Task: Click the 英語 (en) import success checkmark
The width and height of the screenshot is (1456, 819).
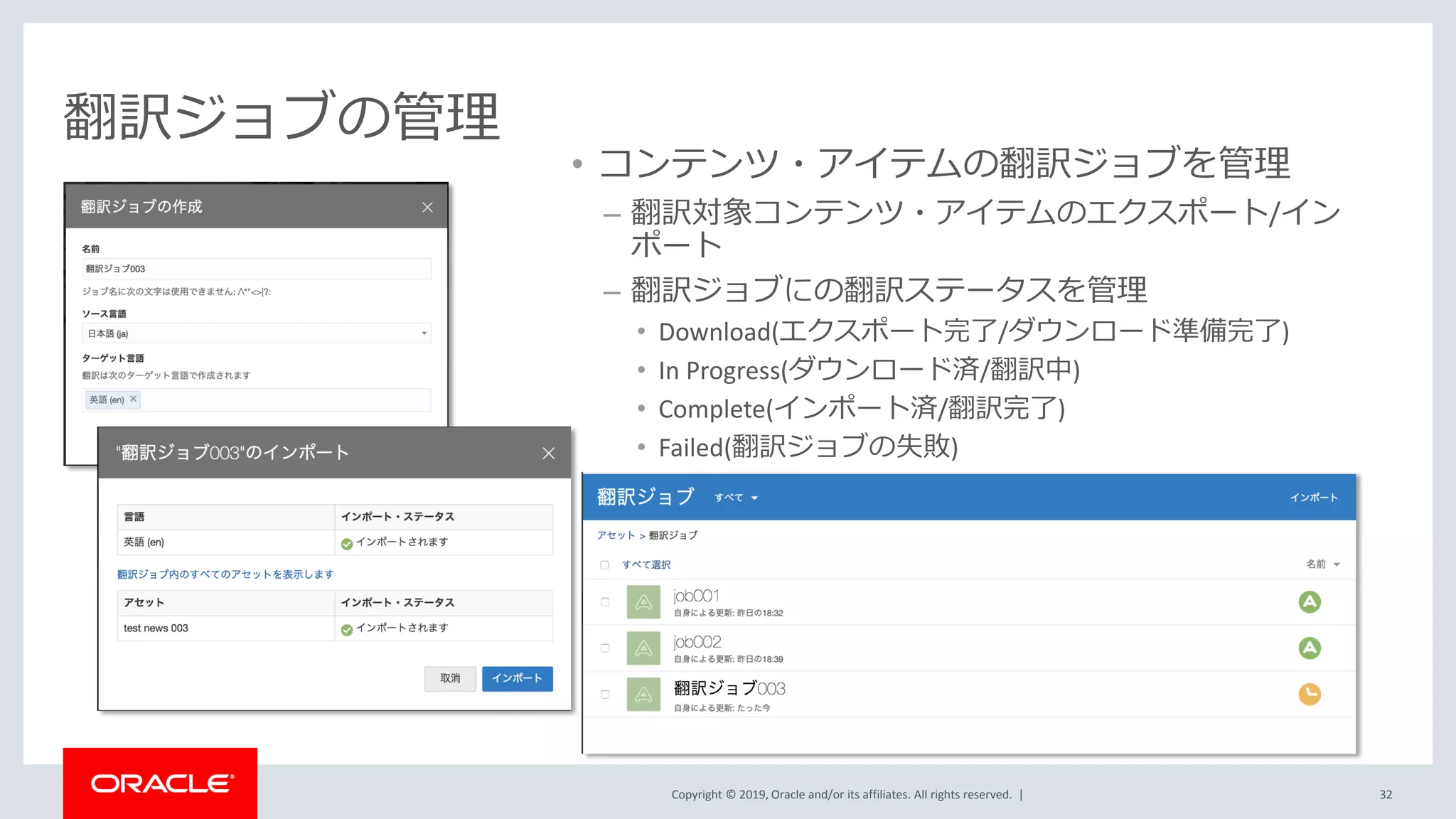Action: 347,544
